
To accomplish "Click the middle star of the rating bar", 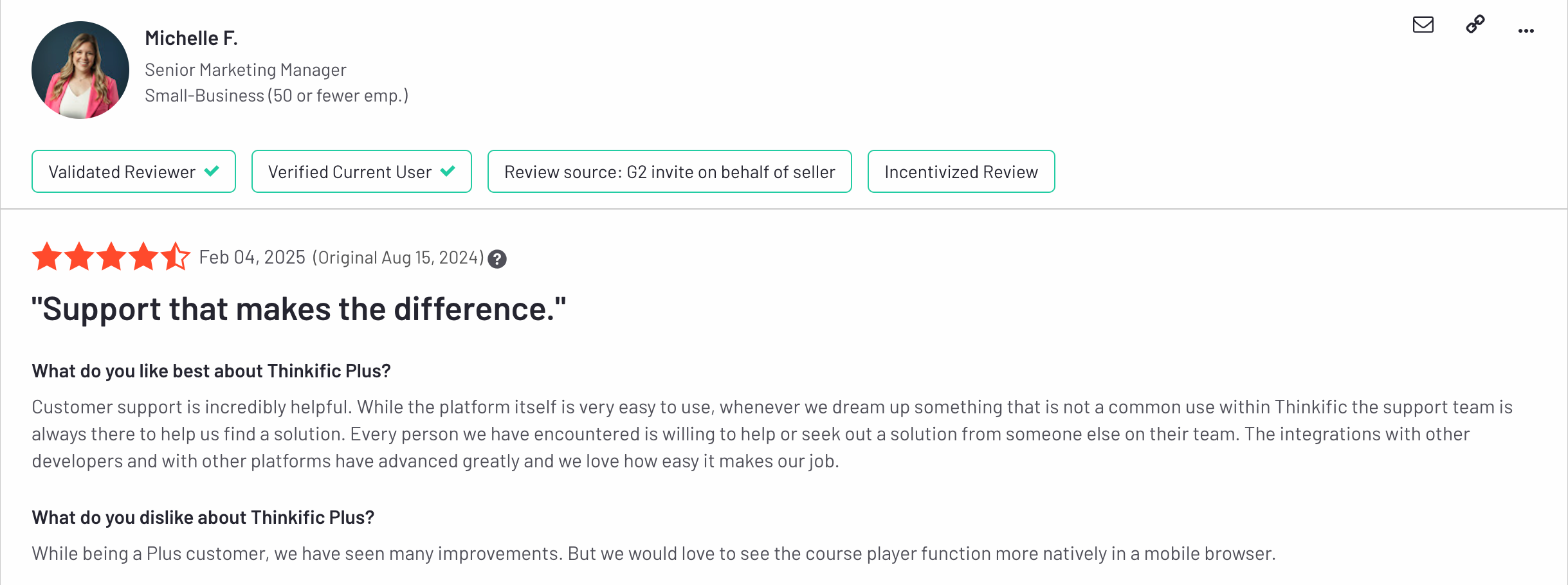I will 112,256.
